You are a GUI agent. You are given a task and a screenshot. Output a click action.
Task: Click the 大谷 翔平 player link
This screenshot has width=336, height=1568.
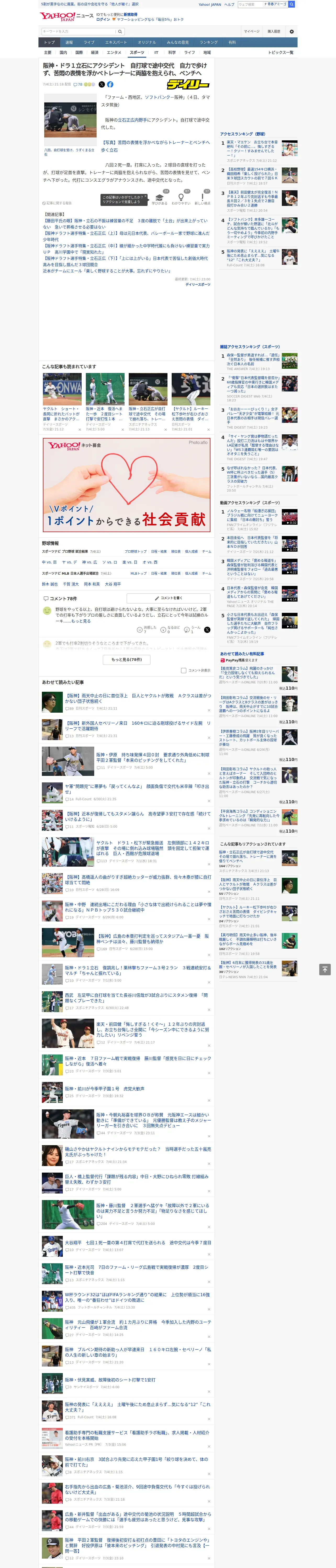113,584
